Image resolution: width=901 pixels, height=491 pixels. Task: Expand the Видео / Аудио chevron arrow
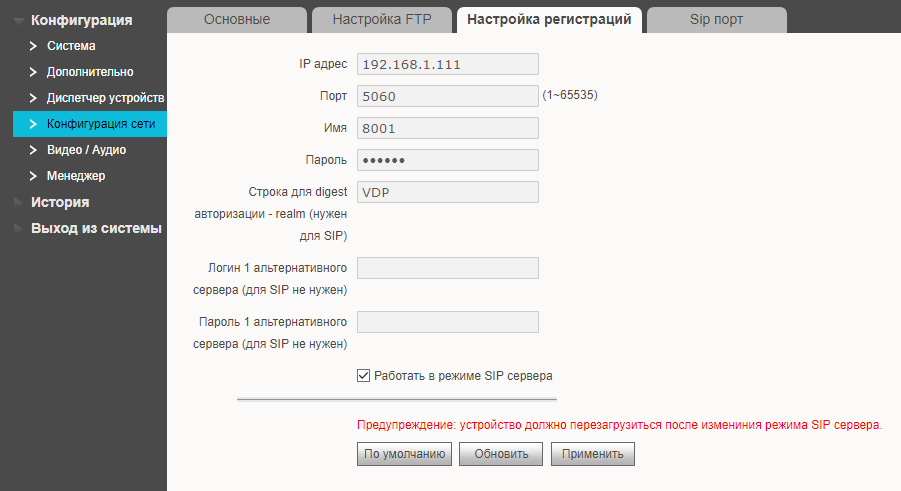click(33, 149)
